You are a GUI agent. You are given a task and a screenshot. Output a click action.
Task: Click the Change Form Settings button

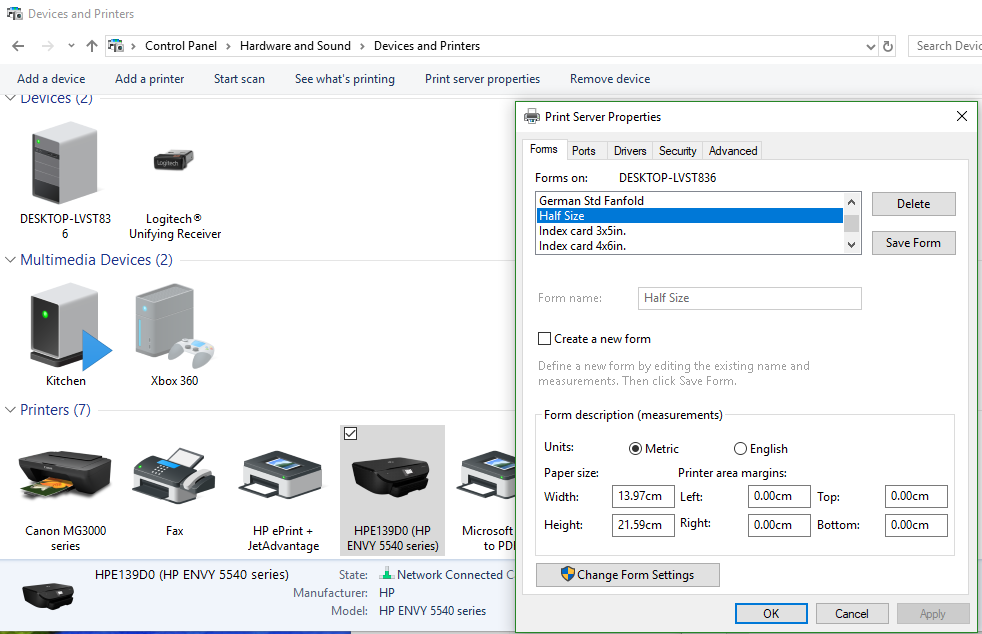click(627, 574)
